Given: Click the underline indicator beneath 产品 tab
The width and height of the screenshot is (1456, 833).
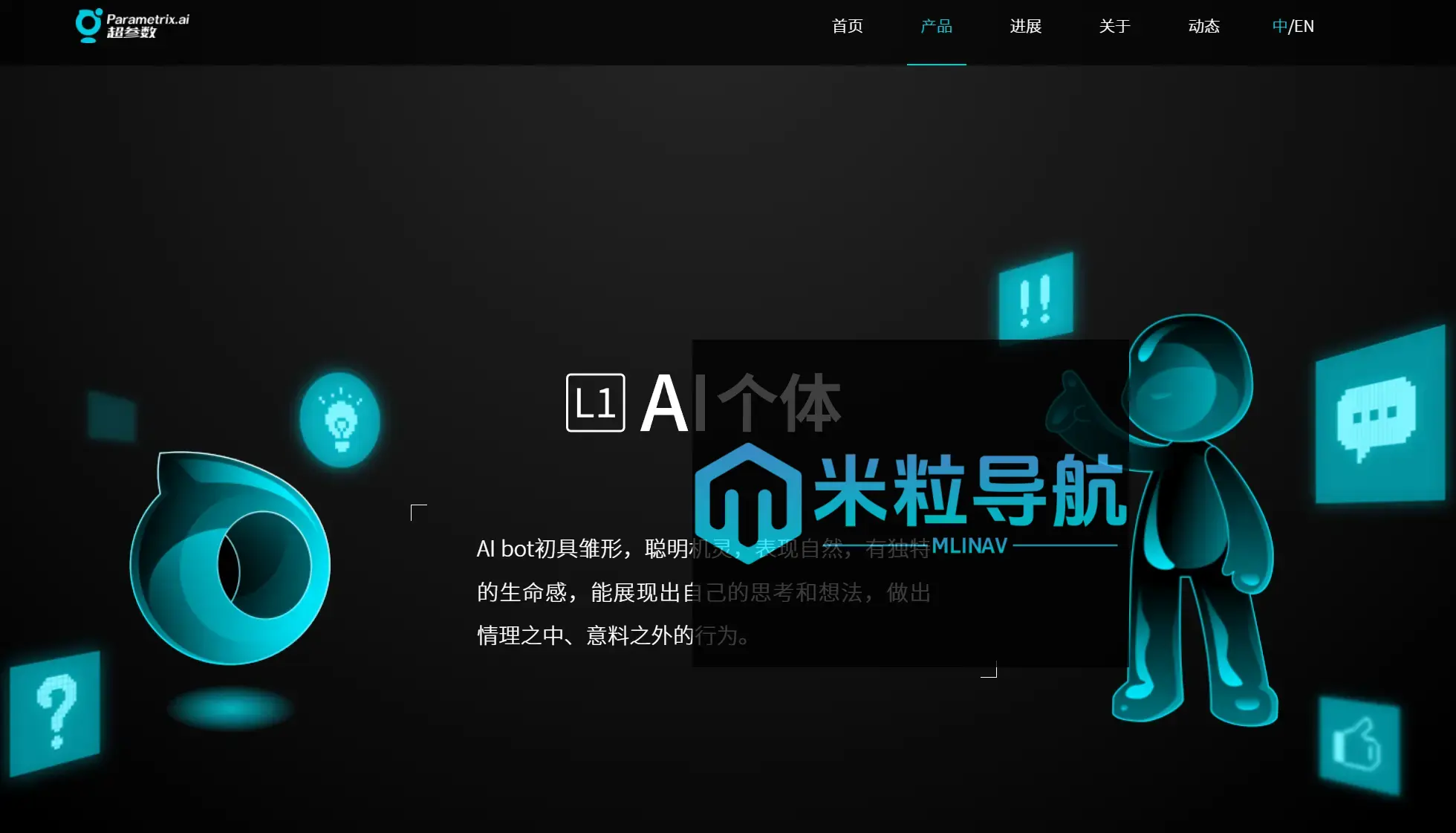Looking at the screenshot, I should click(936, 65).
